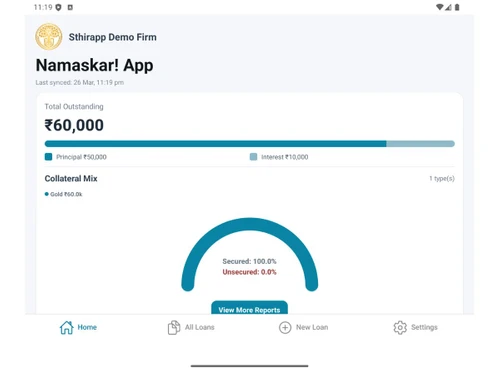The width and height of the screenshot is (500, 375).
Task: Click View More Reports button
Action: coord(249,308)
